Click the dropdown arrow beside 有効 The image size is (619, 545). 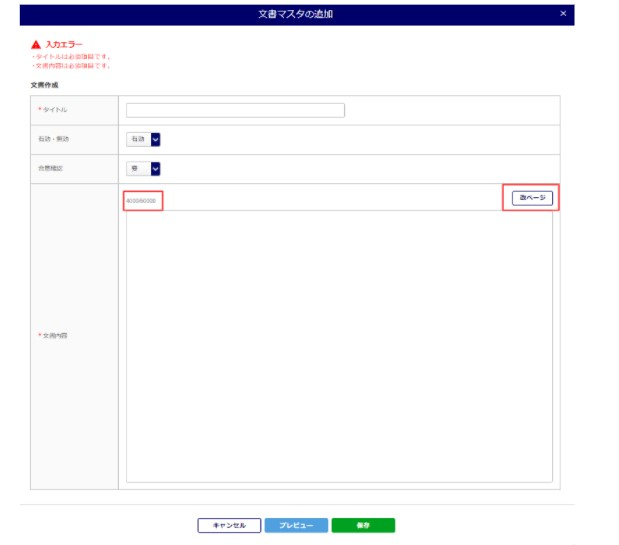tap(155, 140)
